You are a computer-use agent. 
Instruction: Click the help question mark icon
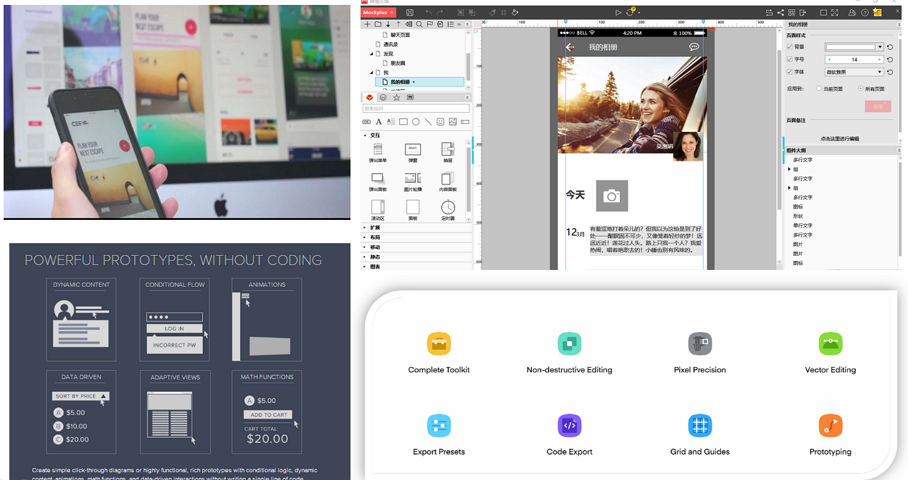click(x=865, y=12)
